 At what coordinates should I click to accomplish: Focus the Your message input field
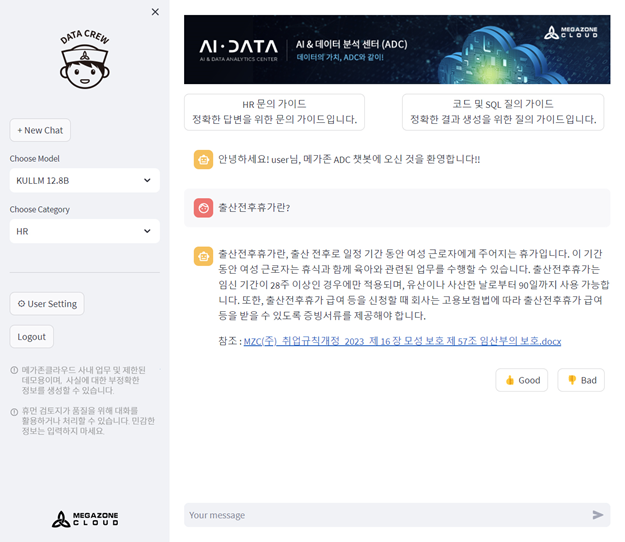(385, 515)
